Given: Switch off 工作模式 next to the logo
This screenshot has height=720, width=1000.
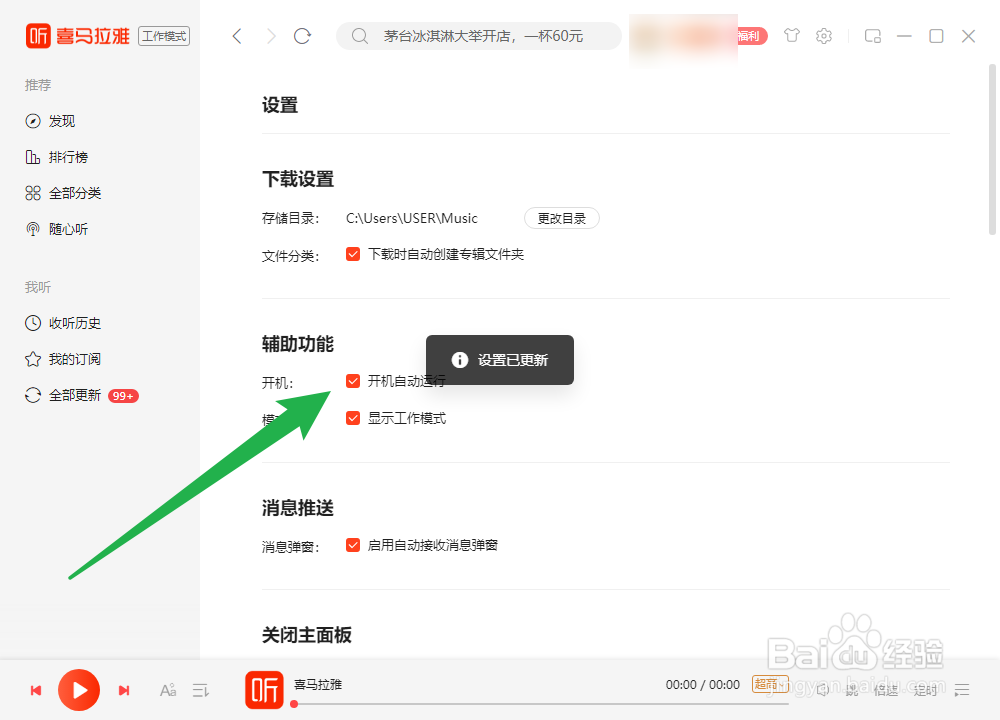Looking at the screenshot, I should coord(163,34).
